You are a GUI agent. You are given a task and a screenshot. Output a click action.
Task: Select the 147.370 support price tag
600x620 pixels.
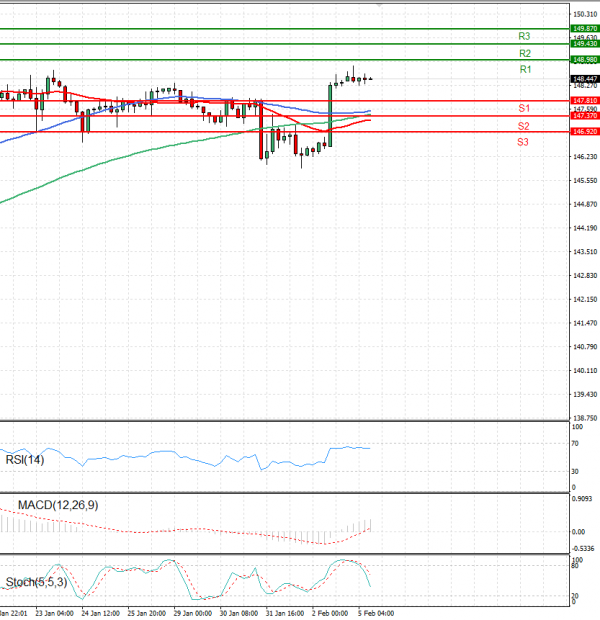pos(585,116)
